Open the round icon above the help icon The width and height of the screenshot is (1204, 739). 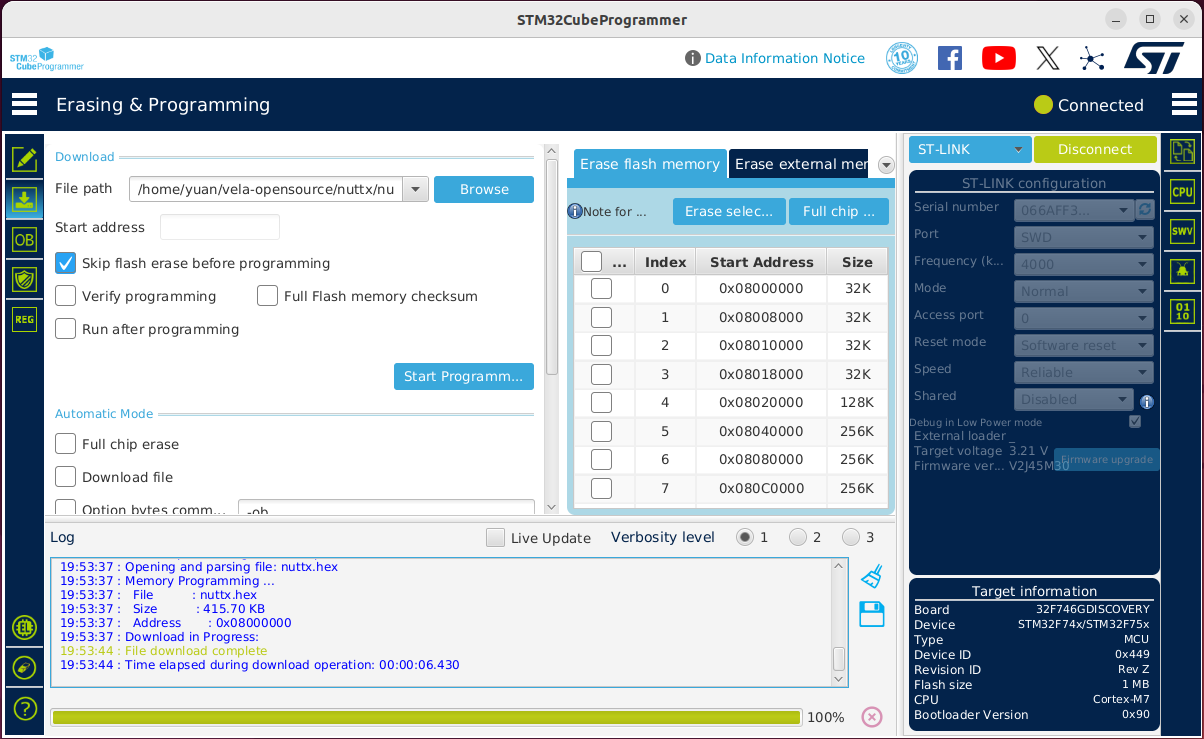tap(24, 667)
